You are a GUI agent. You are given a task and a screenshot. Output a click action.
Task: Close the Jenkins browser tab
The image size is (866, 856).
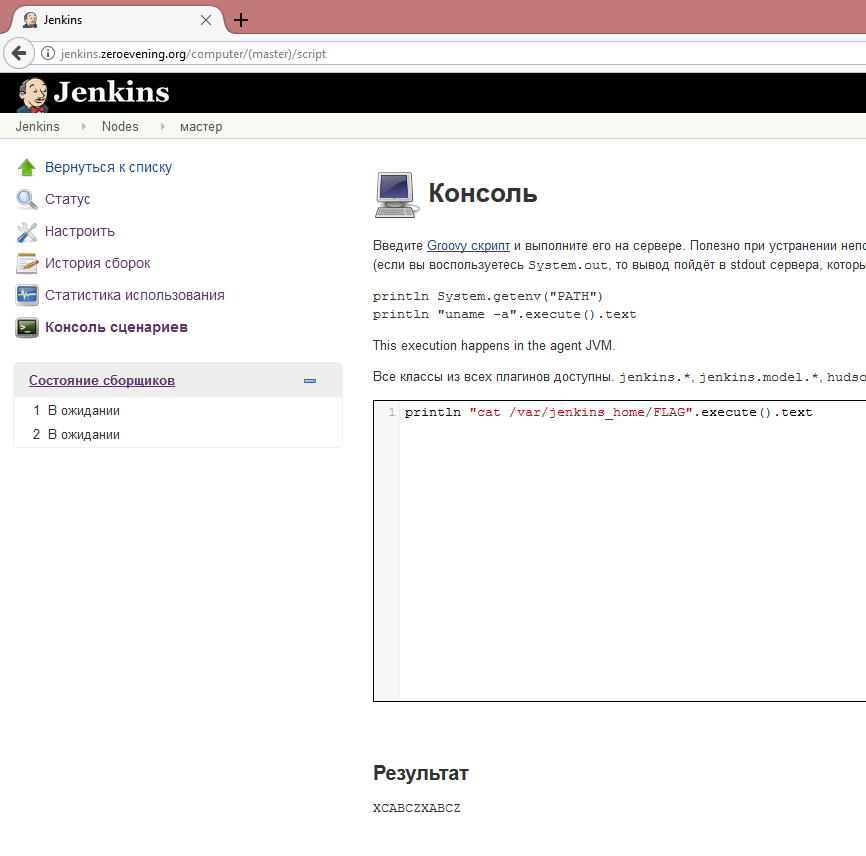[206, 20]
